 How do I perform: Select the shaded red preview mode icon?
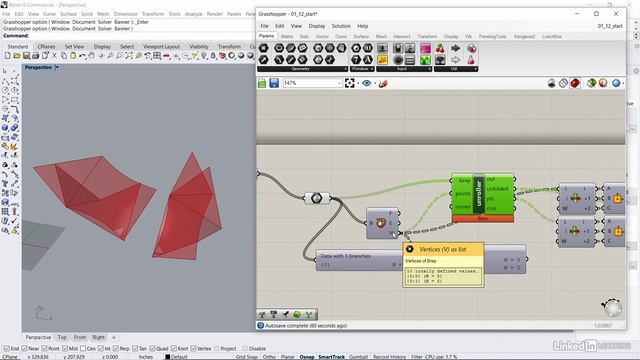[x=575, y=83]
